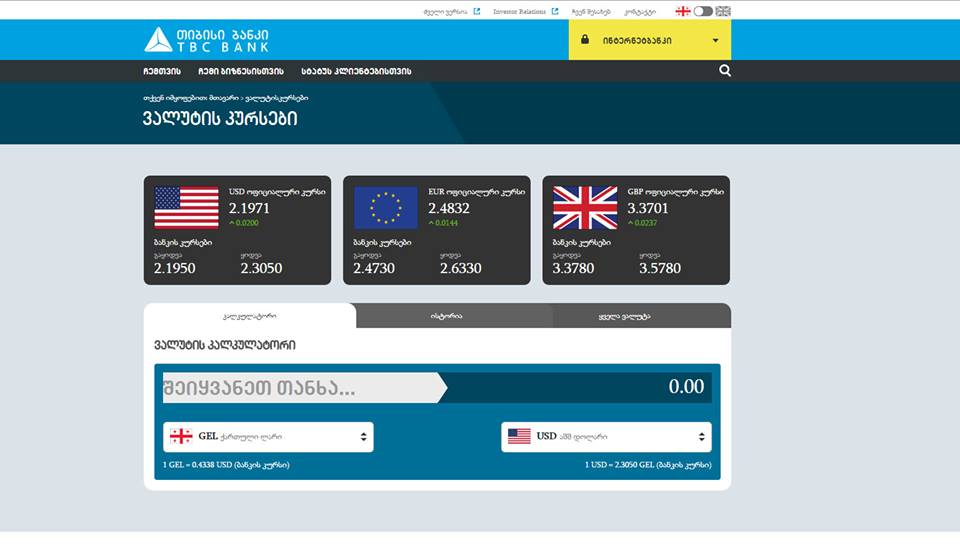
Task: Click the external-link icon beside Investor Relations
Action: (555, 11)
